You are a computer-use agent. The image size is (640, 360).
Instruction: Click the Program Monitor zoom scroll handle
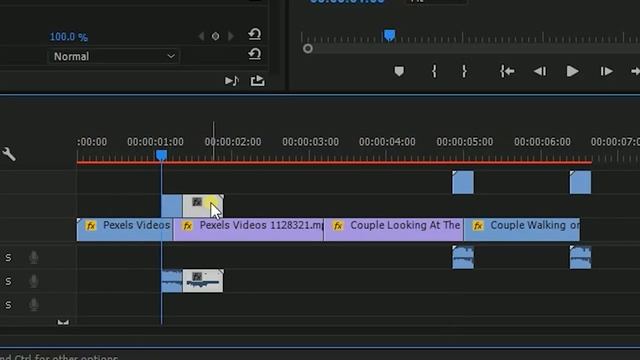308,49
